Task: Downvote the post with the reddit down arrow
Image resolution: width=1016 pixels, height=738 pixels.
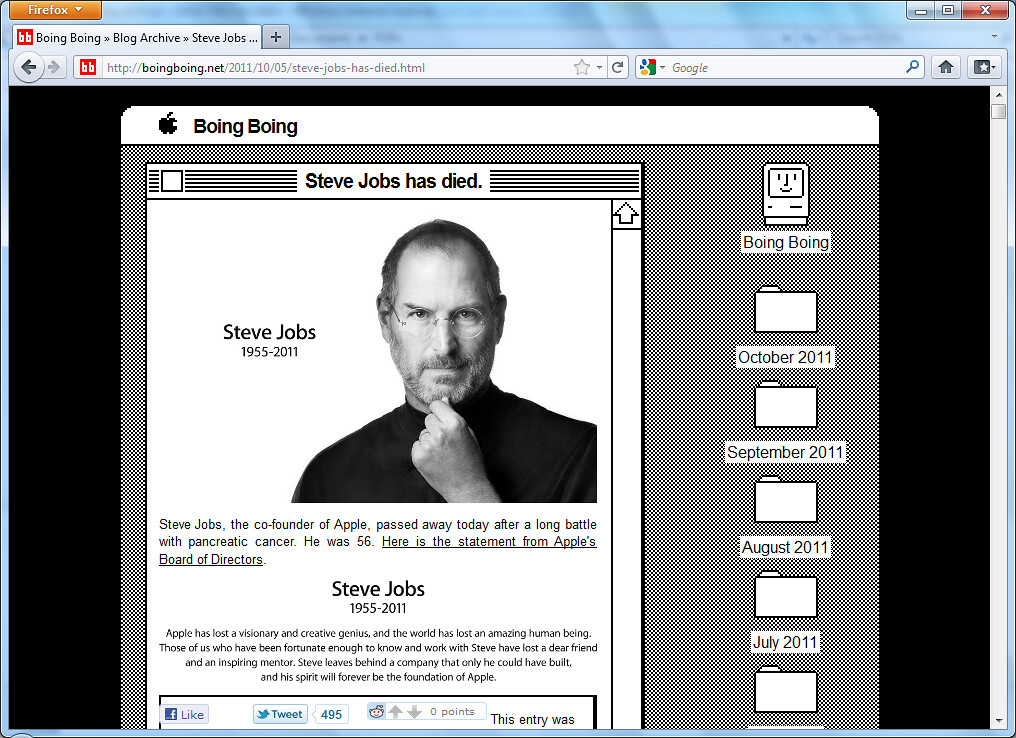Action: coord(414,712)
